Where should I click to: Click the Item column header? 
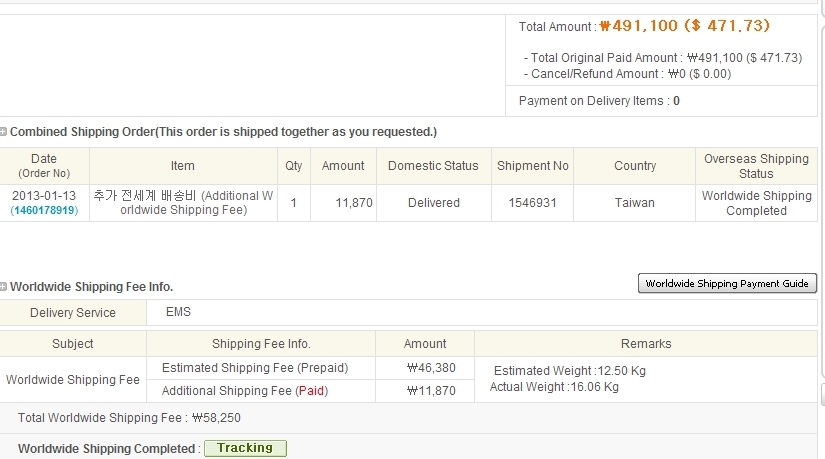coord(183,166)
